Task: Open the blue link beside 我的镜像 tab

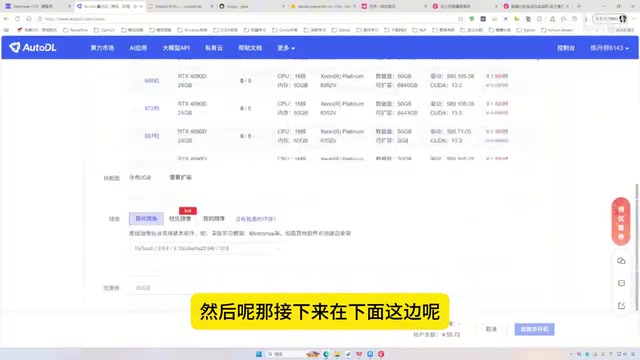Action: coord(256,219)
